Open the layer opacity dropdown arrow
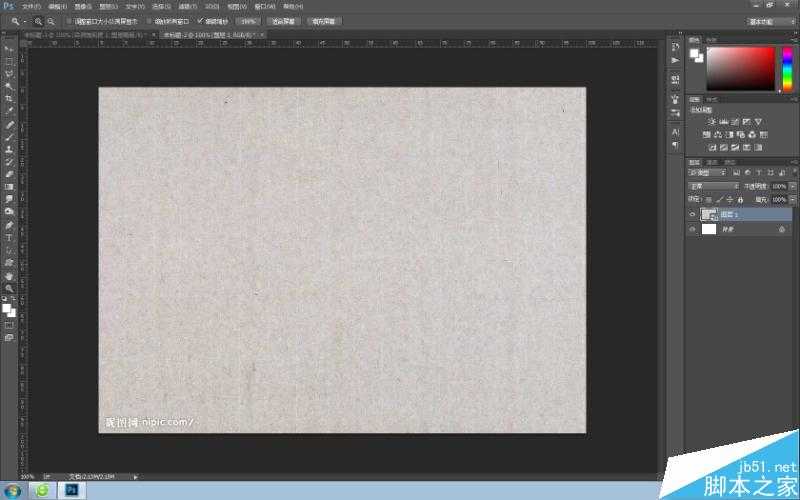Screen dimensions: 800x500 794,186
